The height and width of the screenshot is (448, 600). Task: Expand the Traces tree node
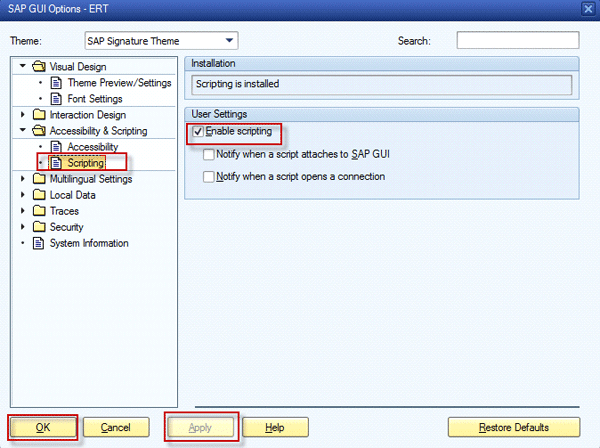click(x=23, y=211)
